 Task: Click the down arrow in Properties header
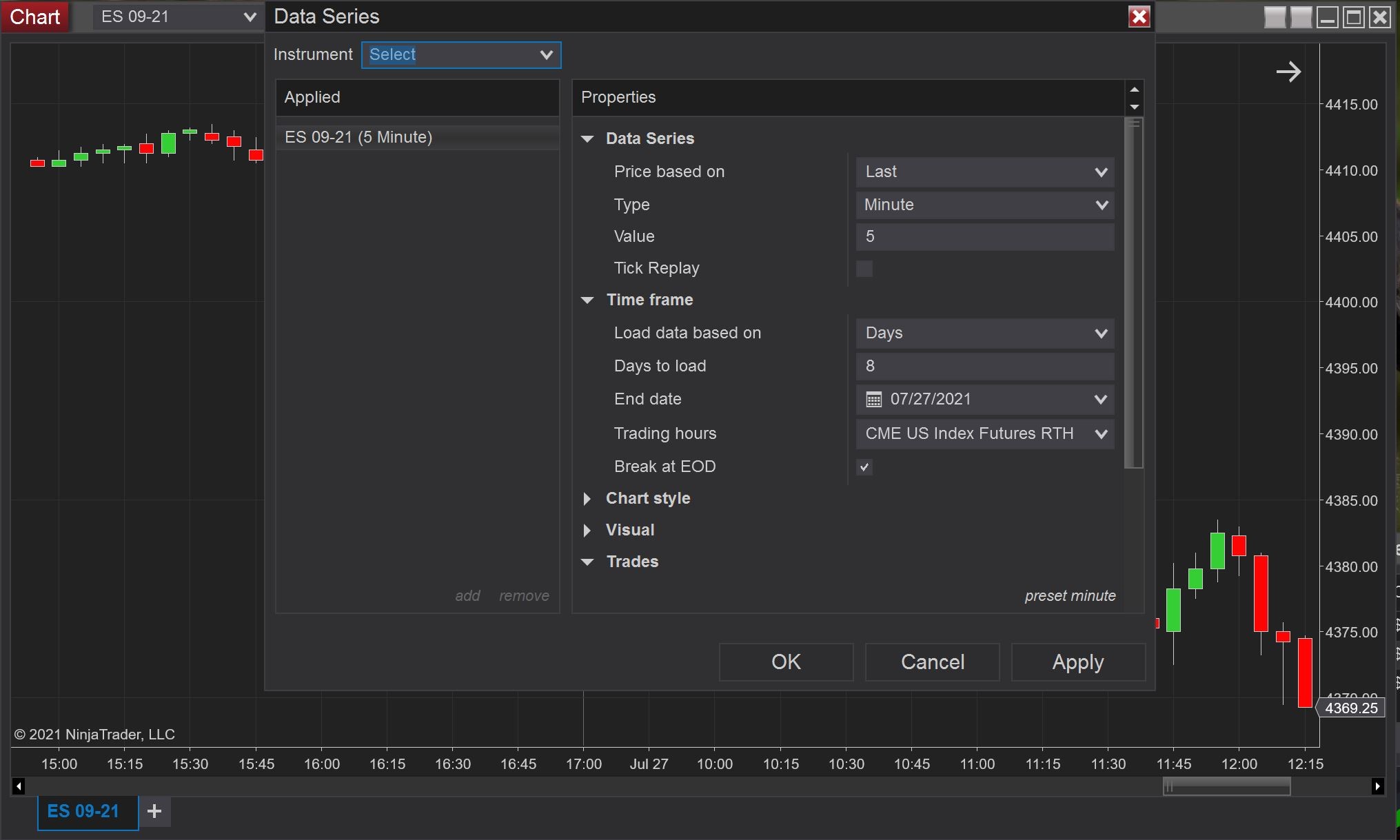click(x=1134, y=107)
